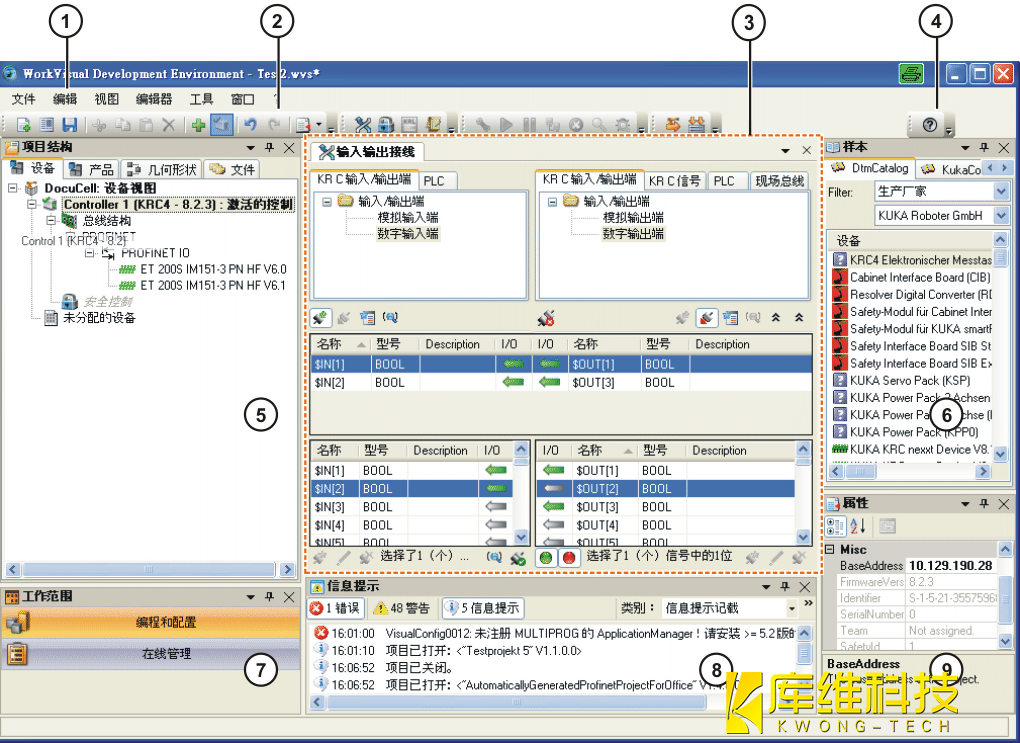
Task: Click the Undo arrow in toolbar
Action: (x=251, y=125)
